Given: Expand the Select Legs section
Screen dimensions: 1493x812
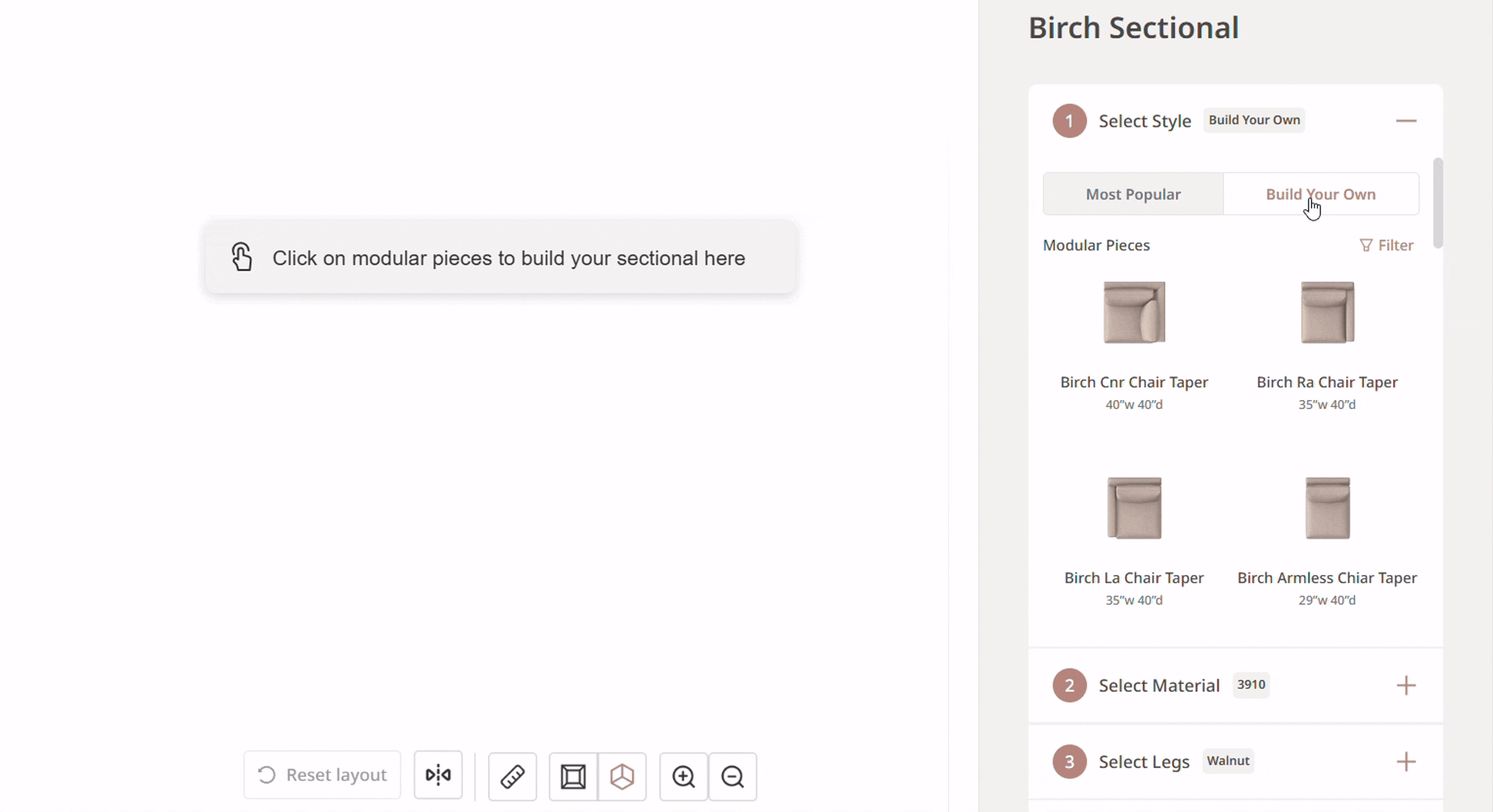Looking at the screenshot, I should (1406, 762).
